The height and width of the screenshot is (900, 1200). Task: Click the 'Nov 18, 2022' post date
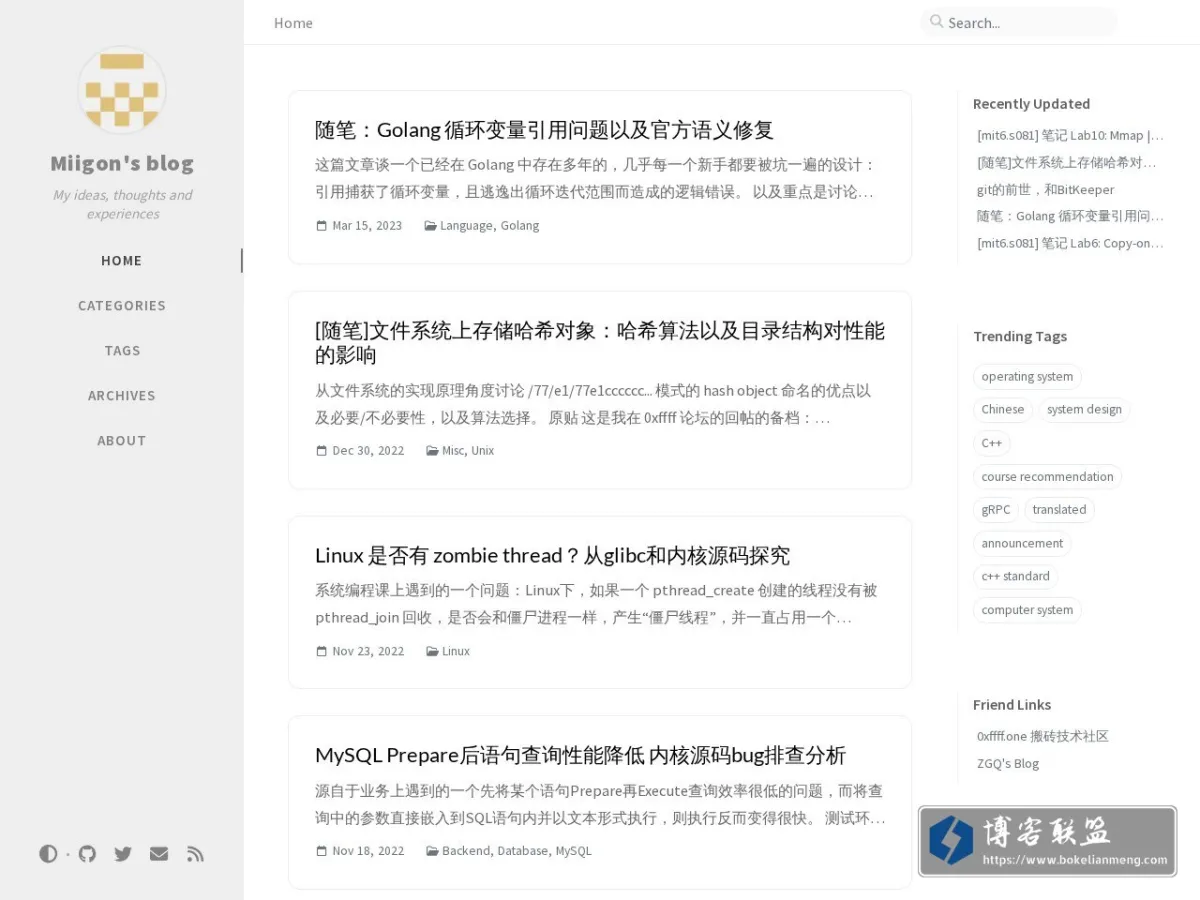[x=368, y=851]
